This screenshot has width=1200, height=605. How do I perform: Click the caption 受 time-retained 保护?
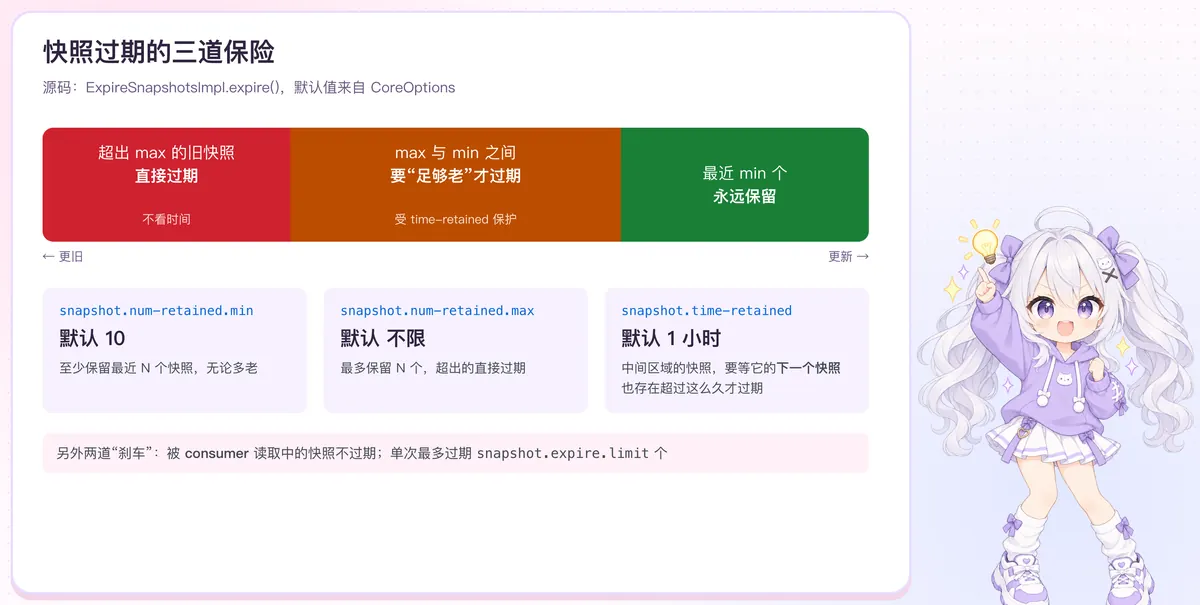point(455,219)
